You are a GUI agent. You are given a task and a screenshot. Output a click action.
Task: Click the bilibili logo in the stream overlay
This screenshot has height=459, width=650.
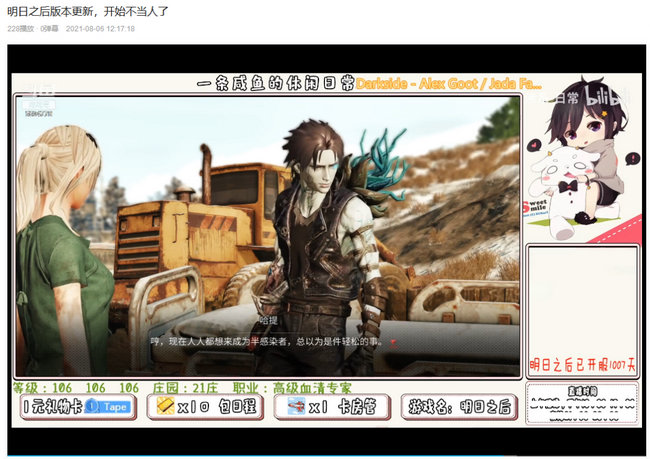pyautogui.click(x=606, y=96)
